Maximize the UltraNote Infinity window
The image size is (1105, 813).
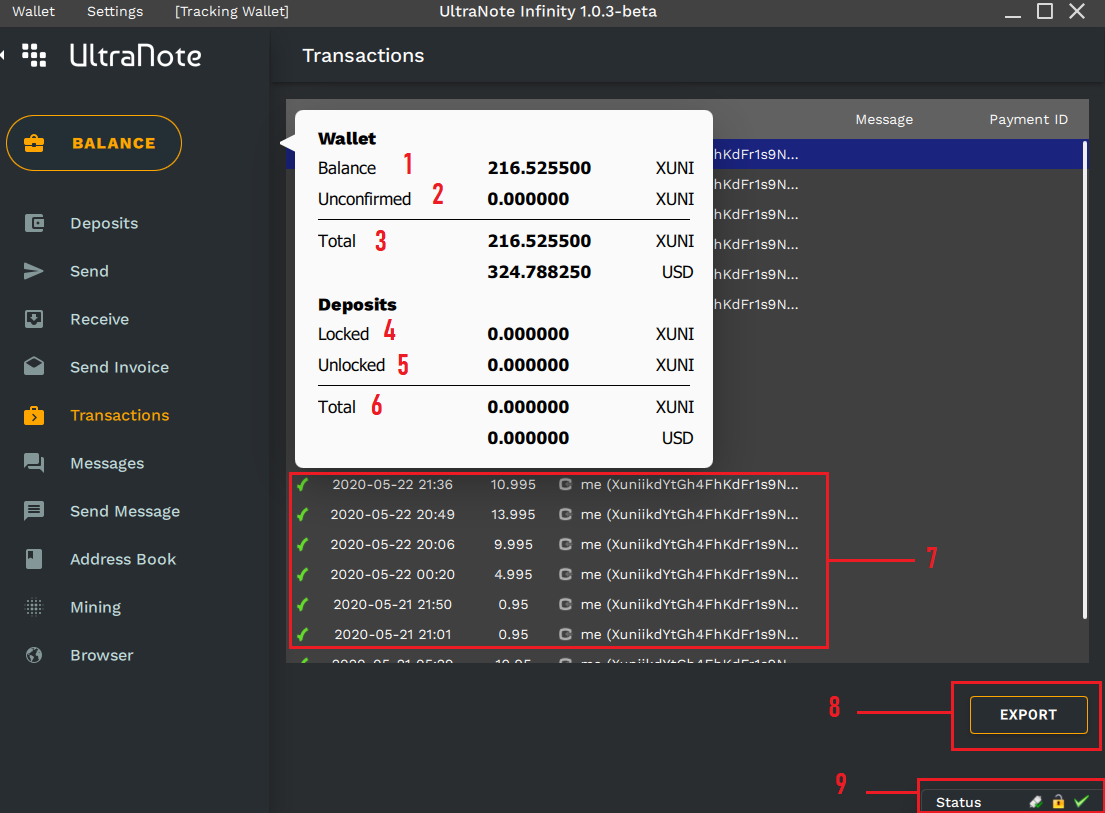[1044, 11]
